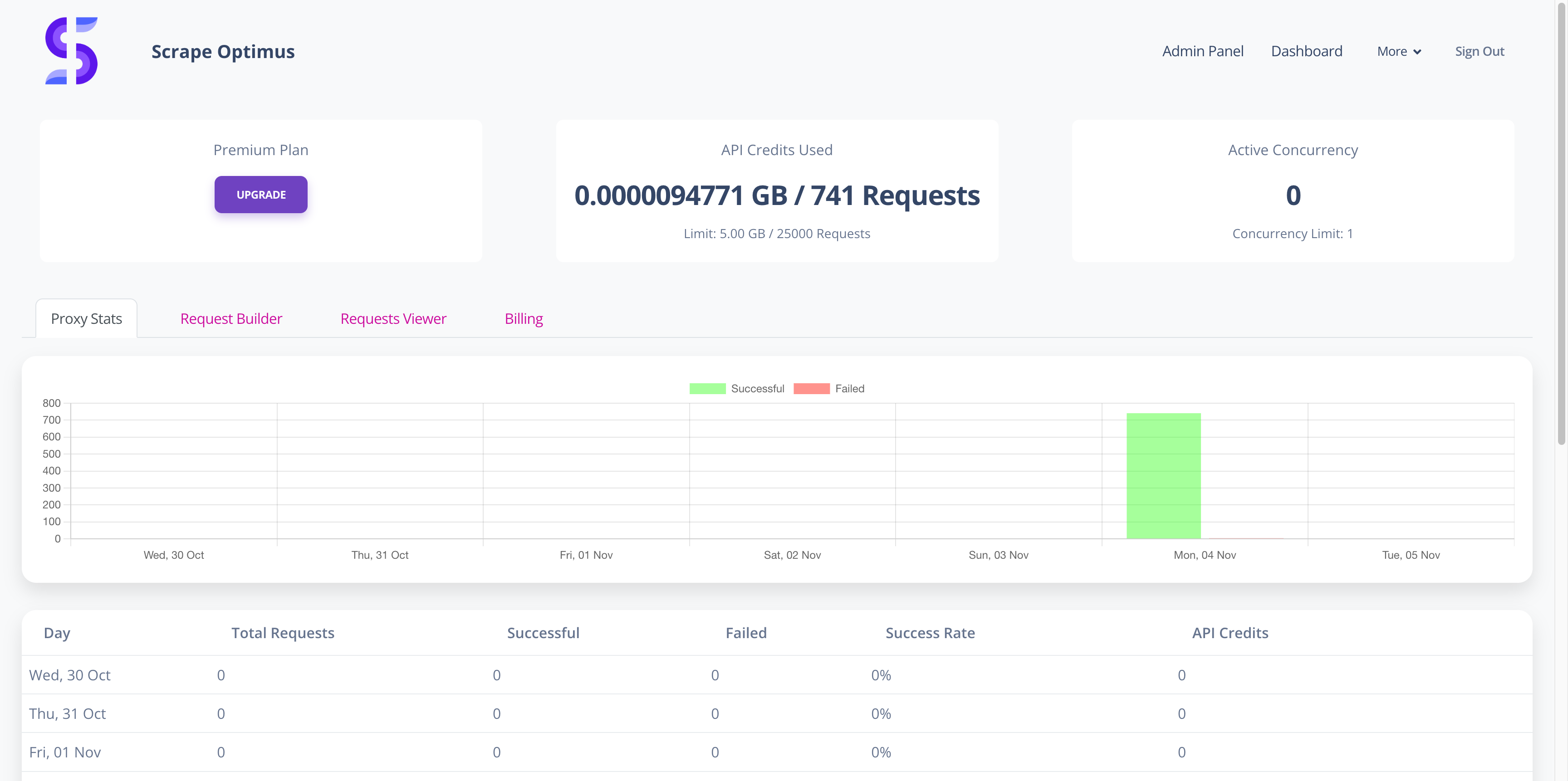Image resolution: width=1568 pixels, height=781 pixels.
Task: Open the Requests Viewer tab
Action: 393,319
